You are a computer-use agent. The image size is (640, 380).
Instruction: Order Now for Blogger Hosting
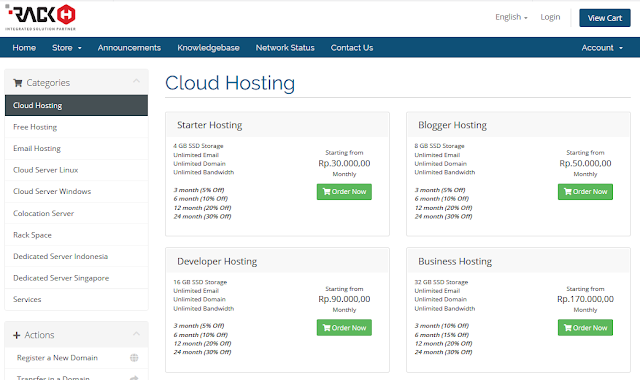click(585, 192)
